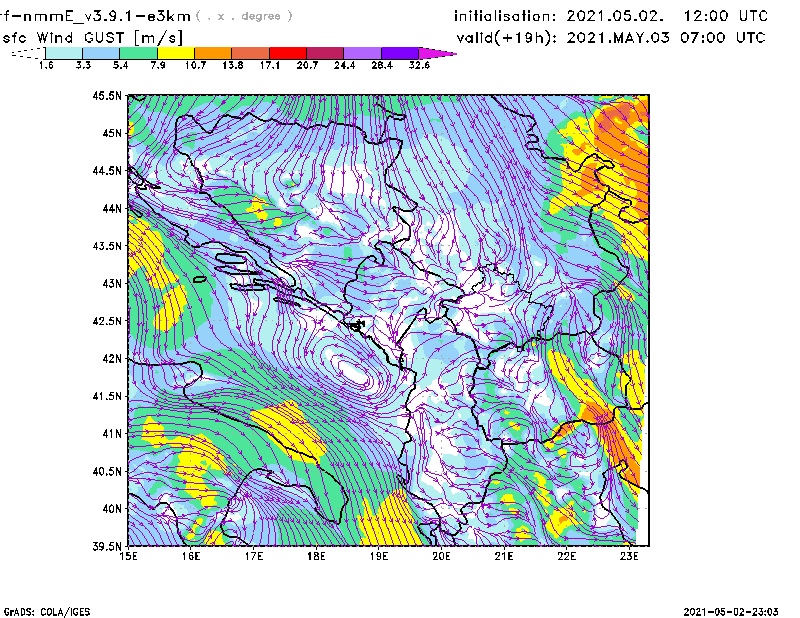Image resolution: width=800 pixels, height=618 pixels.
Task: Click the light cyan 1.6–3.3 legend swatch
Action: point(64,53)
